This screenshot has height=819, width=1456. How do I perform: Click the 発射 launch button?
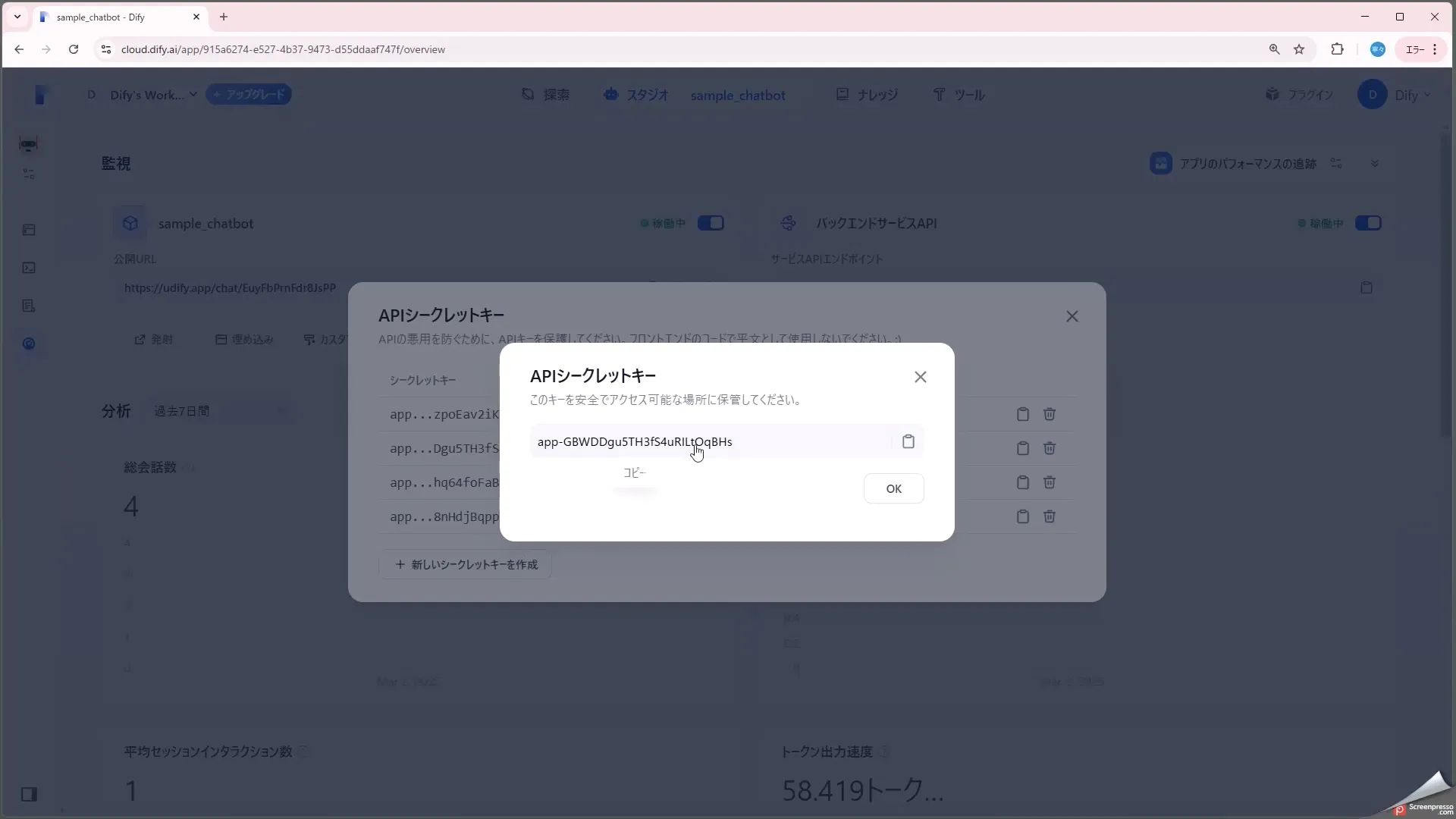154,339
